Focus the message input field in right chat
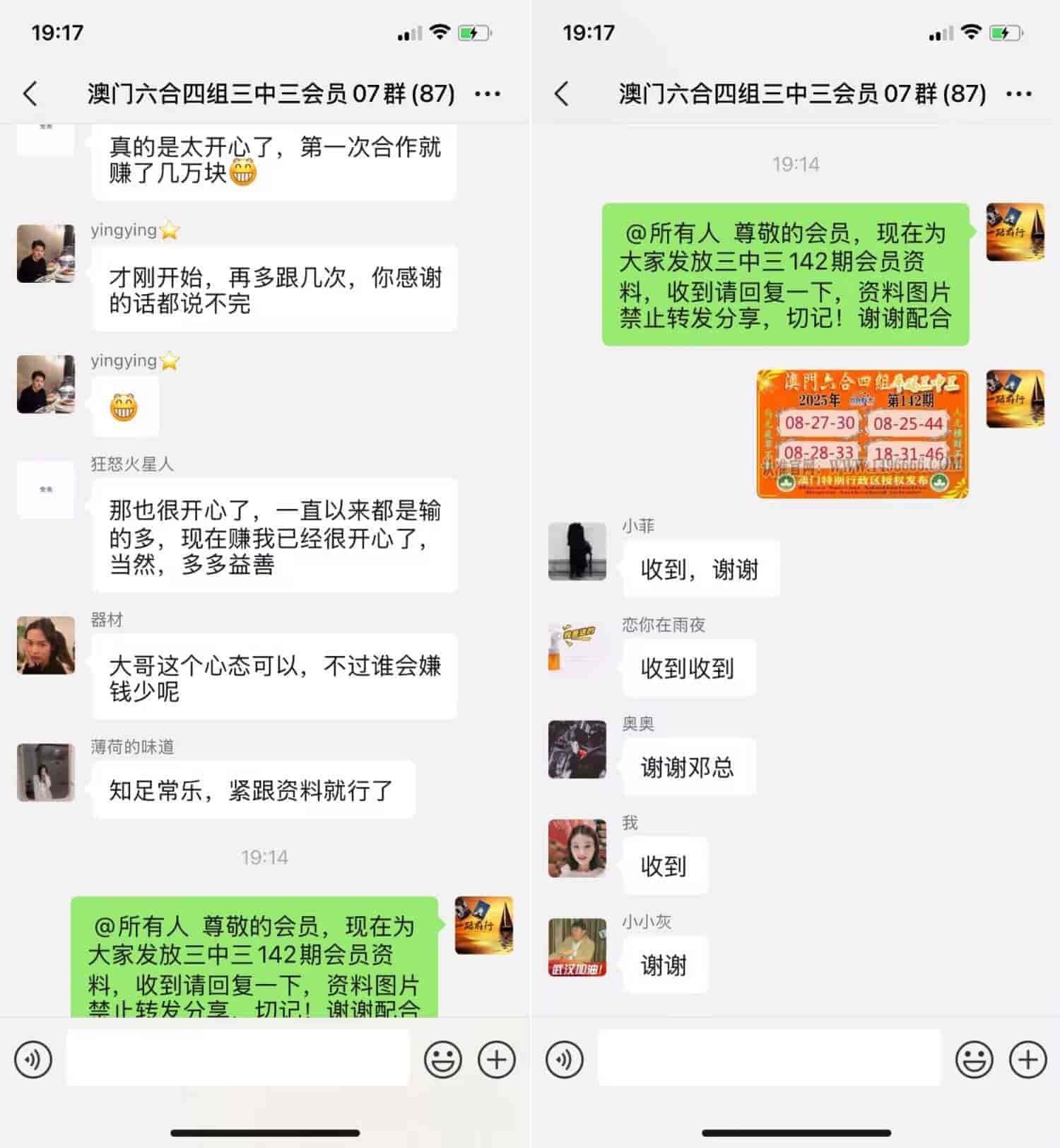The width and height of the screenshot is (1060, 1148). 770,1058
